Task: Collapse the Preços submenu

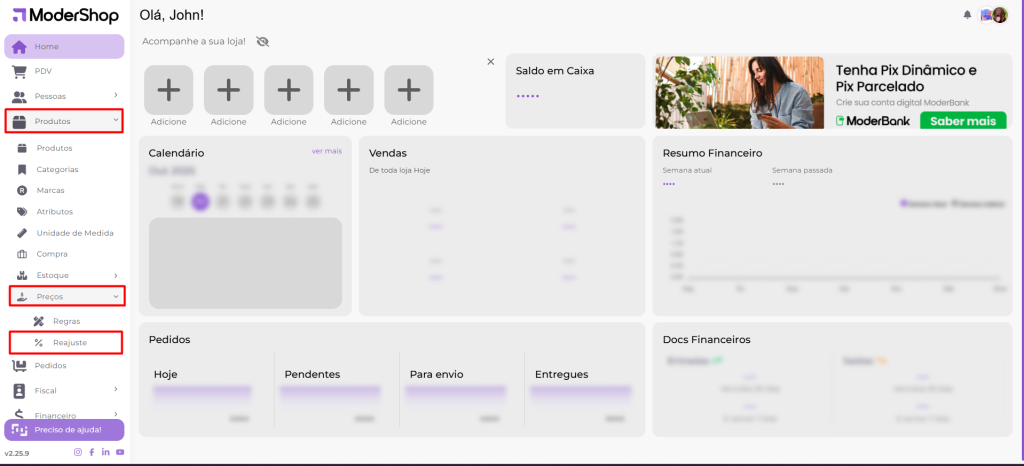Action: [116, 297]
